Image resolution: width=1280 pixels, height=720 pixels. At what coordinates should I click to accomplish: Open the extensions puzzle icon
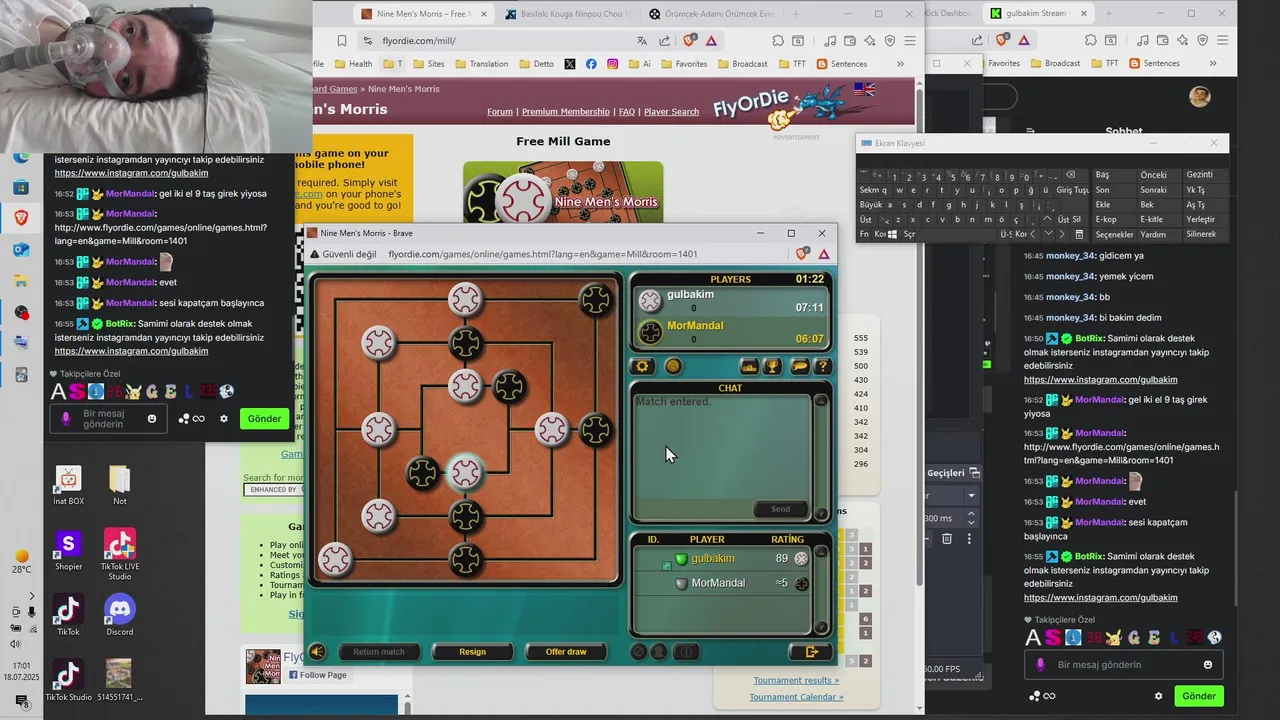coord(778,41)
